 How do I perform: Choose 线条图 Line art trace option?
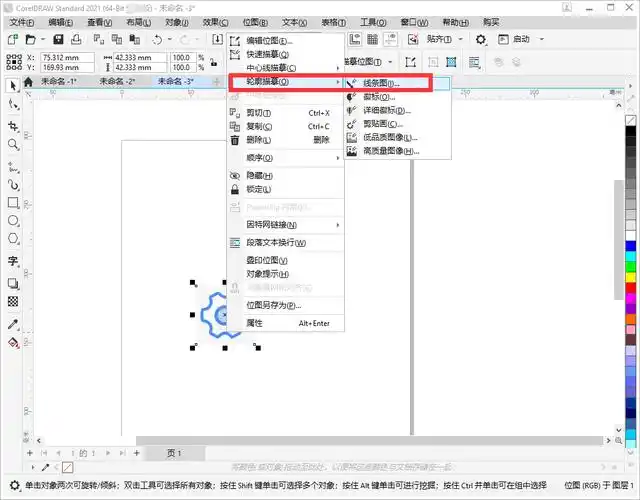(398, 83)
